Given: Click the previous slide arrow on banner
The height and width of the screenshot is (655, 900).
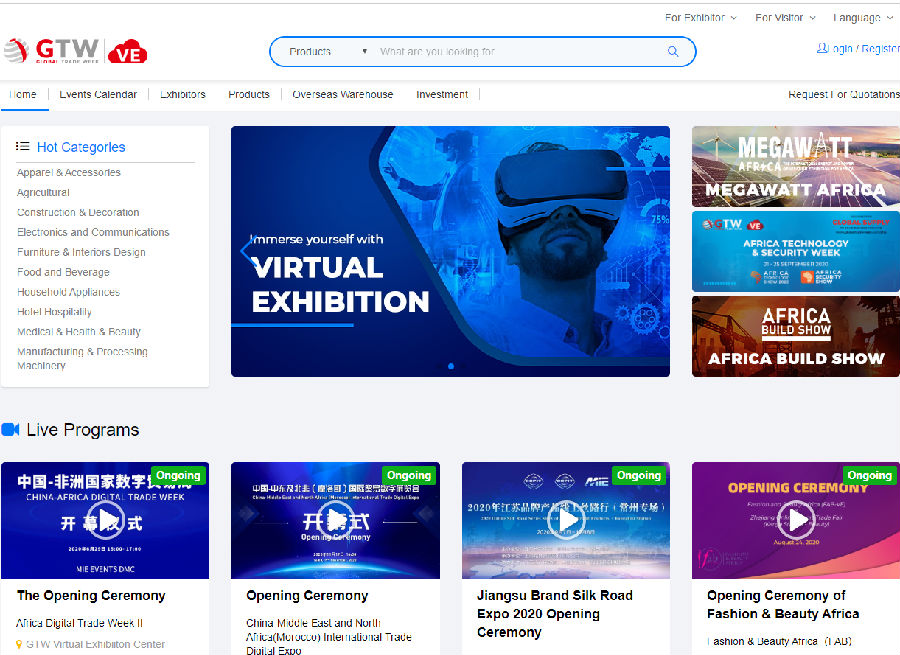Looking at the screenshot, I should pos(245,251).
